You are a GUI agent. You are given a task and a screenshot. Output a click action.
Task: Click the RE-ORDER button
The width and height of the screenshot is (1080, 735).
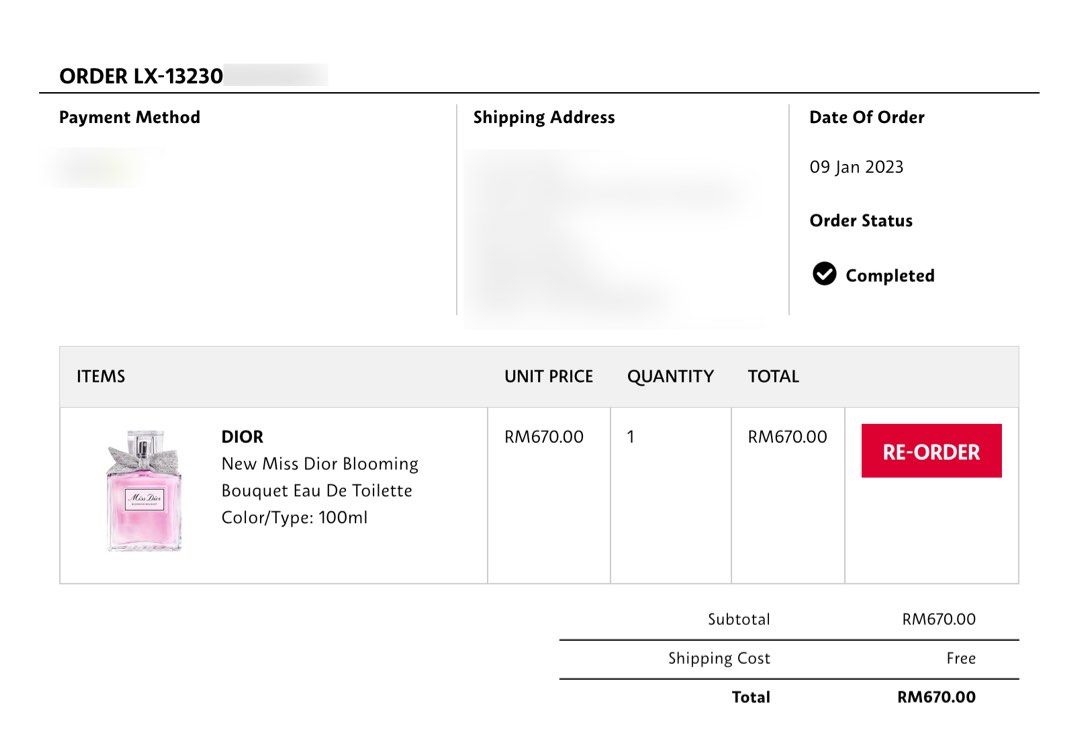(x=931, y=451)
